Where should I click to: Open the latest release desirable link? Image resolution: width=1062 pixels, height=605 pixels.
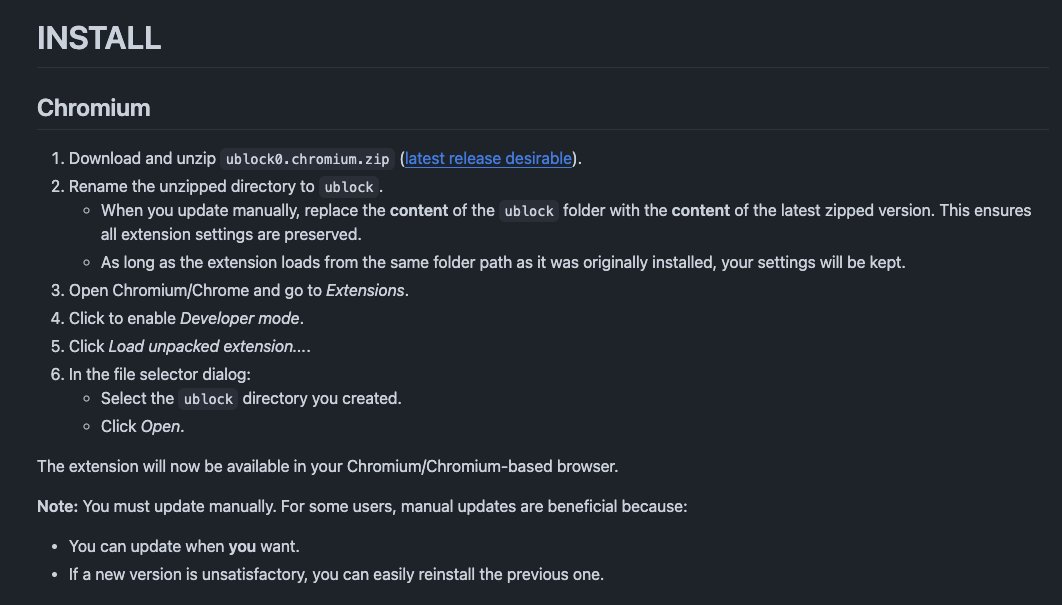pyautogui.click(x=488, y=159)
